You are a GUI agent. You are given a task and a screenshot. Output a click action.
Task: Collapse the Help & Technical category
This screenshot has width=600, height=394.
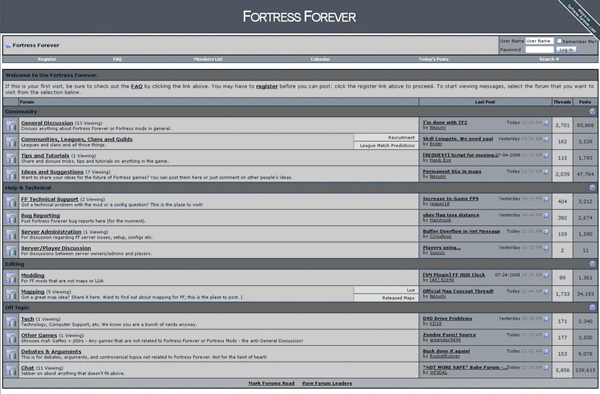coord(592,187)
